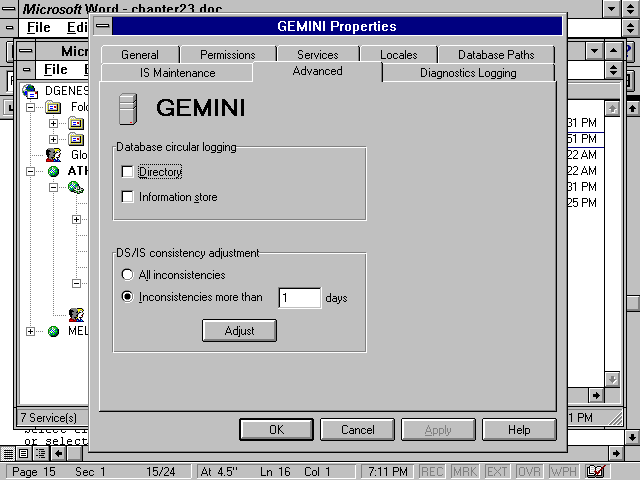The height and width of the screenshot is (480, 640).
Task: Collapse the Fol folder tree node
Action: point(30,107)
